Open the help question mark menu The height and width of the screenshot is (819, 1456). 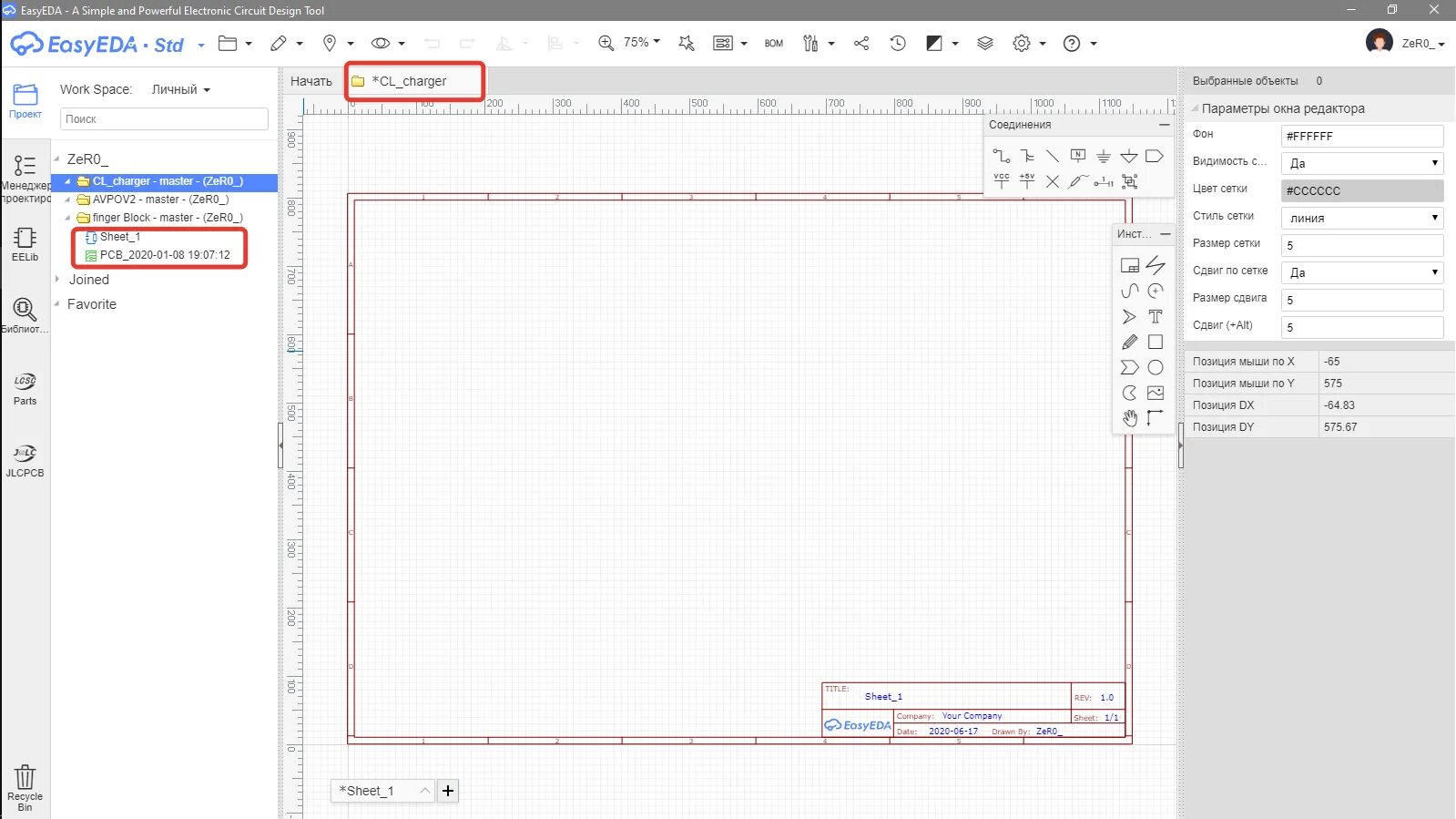coord(1080,43)
